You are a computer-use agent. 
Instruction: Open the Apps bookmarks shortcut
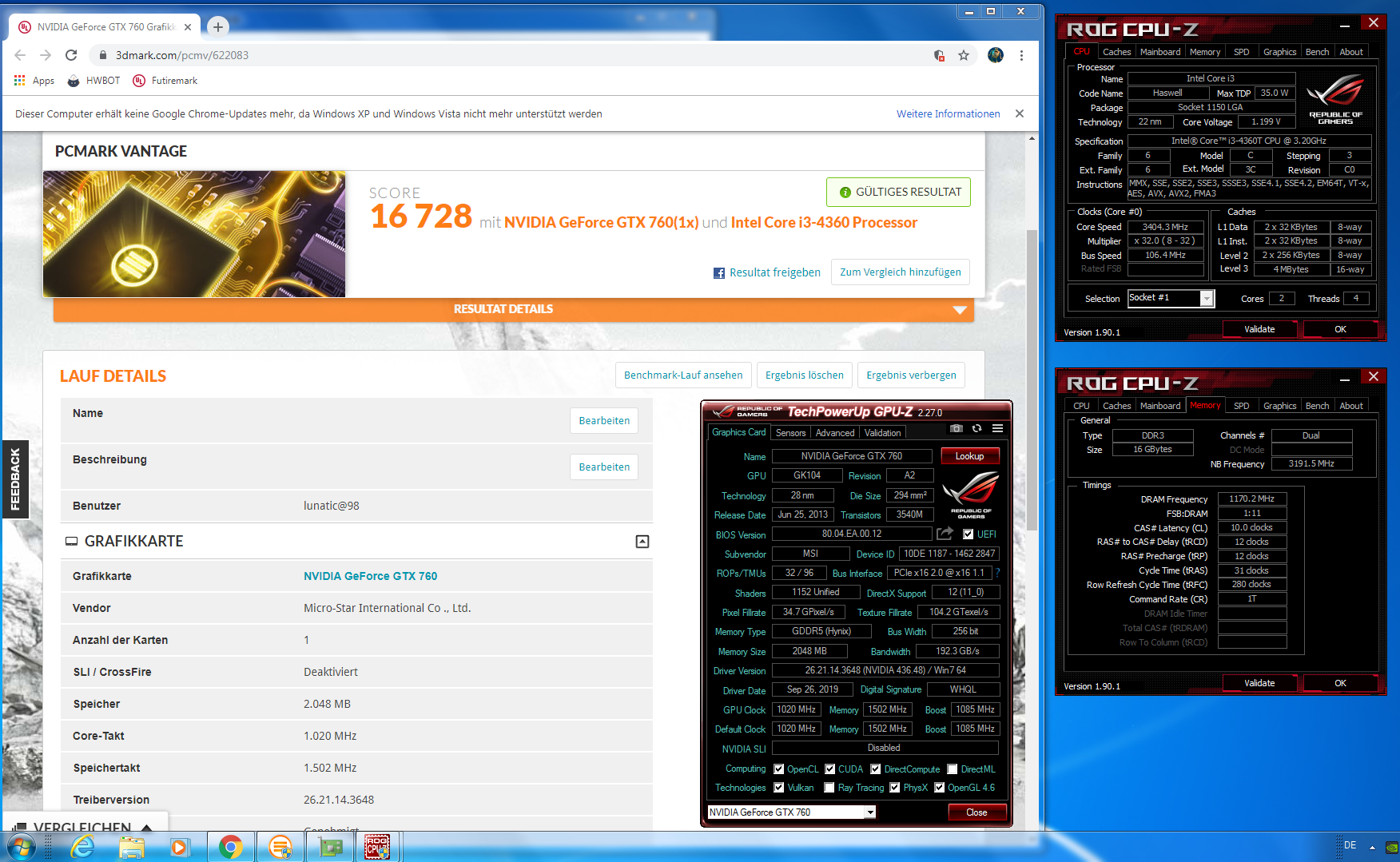coord(34,81)
